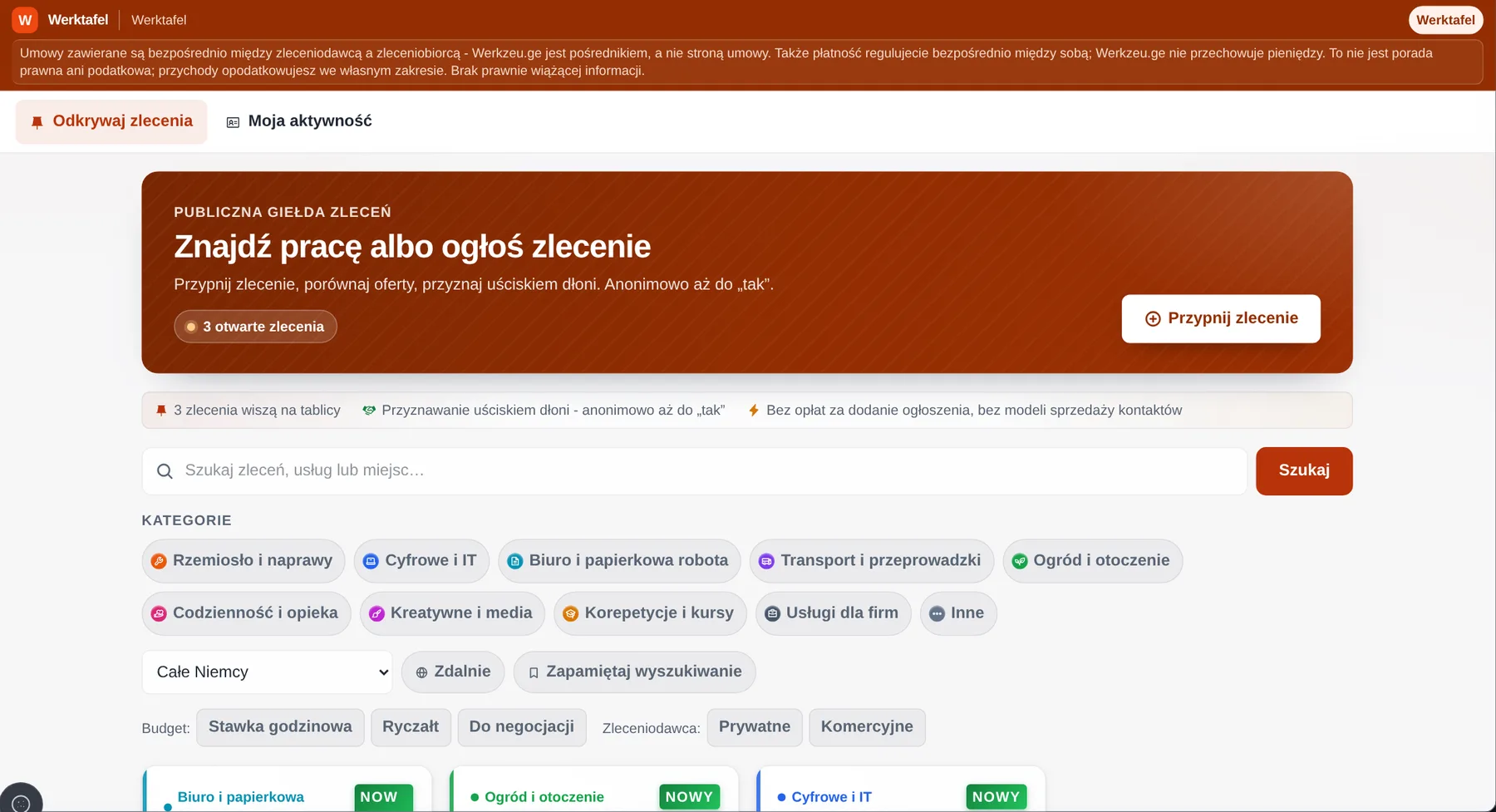
Task: Click the KATEGORIE heading text
Action: coord(187,520)
